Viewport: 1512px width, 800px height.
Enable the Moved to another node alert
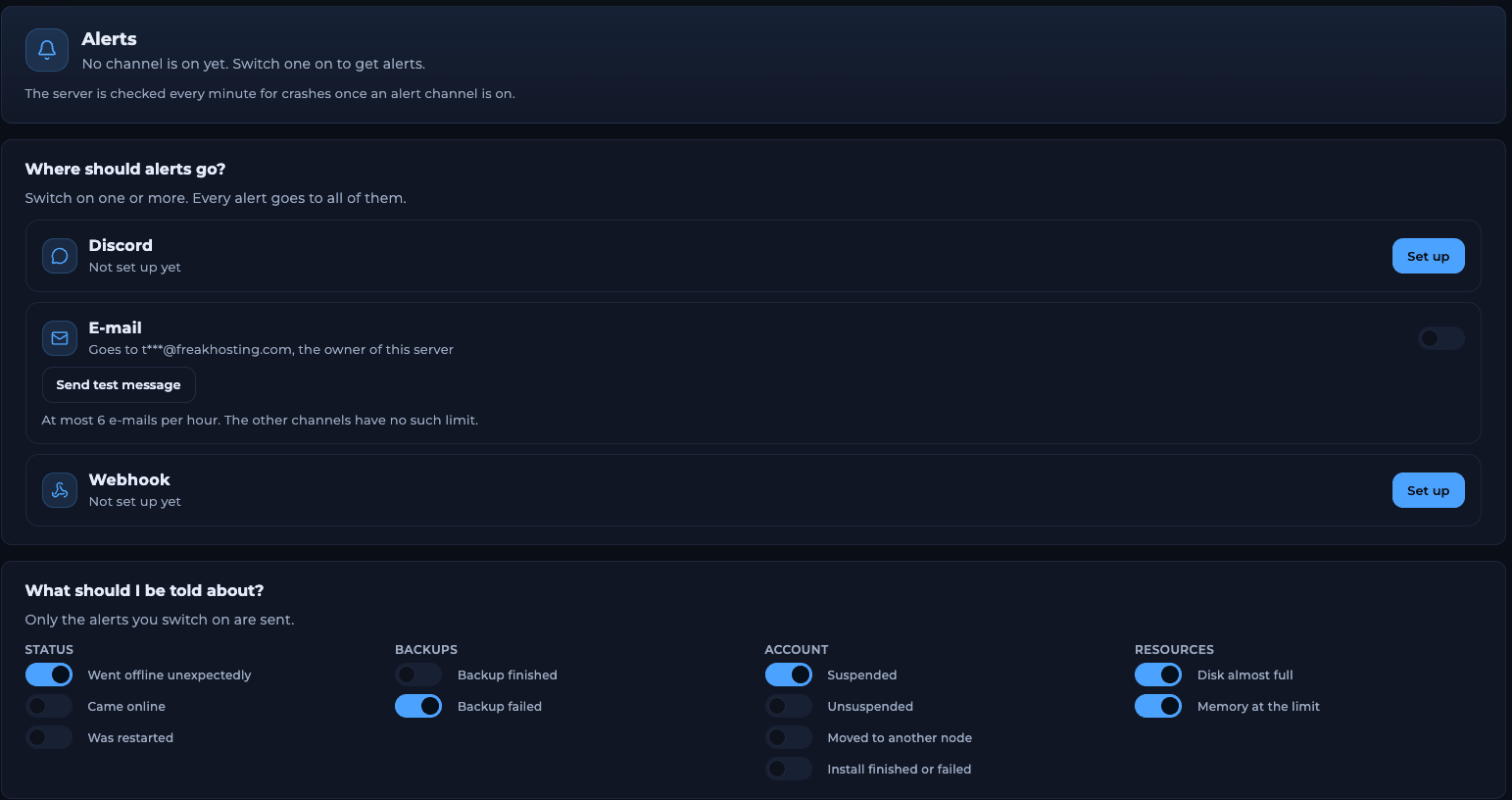click(x=789, y=737)
